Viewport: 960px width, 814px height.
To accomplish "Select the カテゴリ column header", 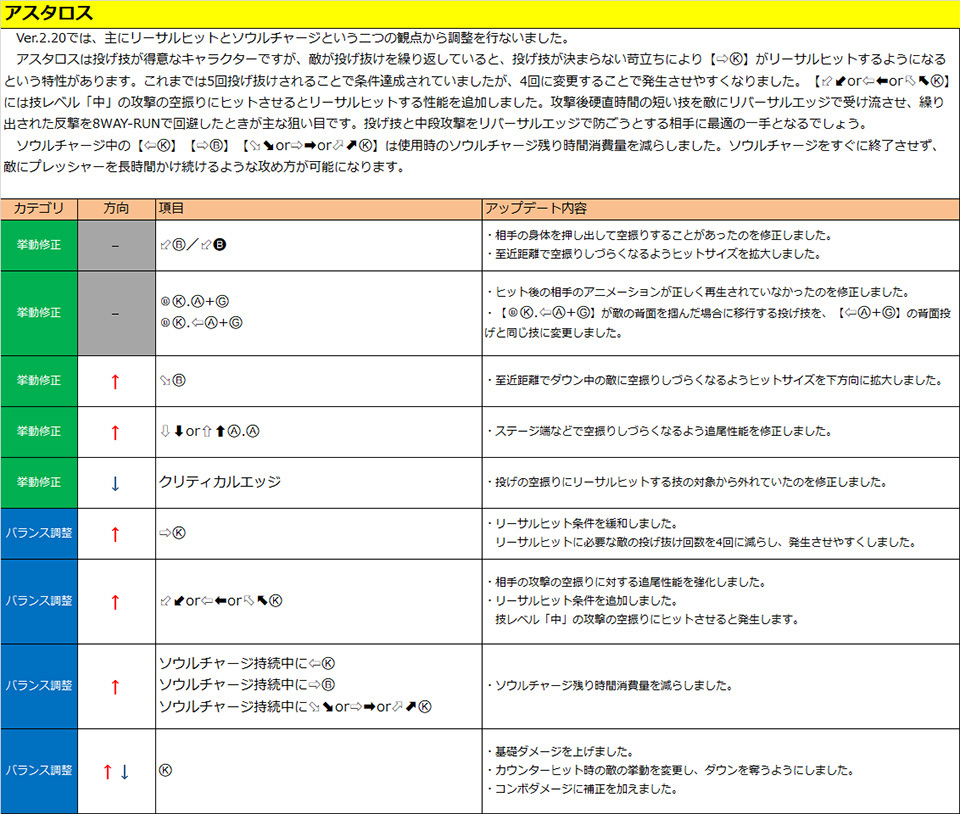I will coord(39,209).
